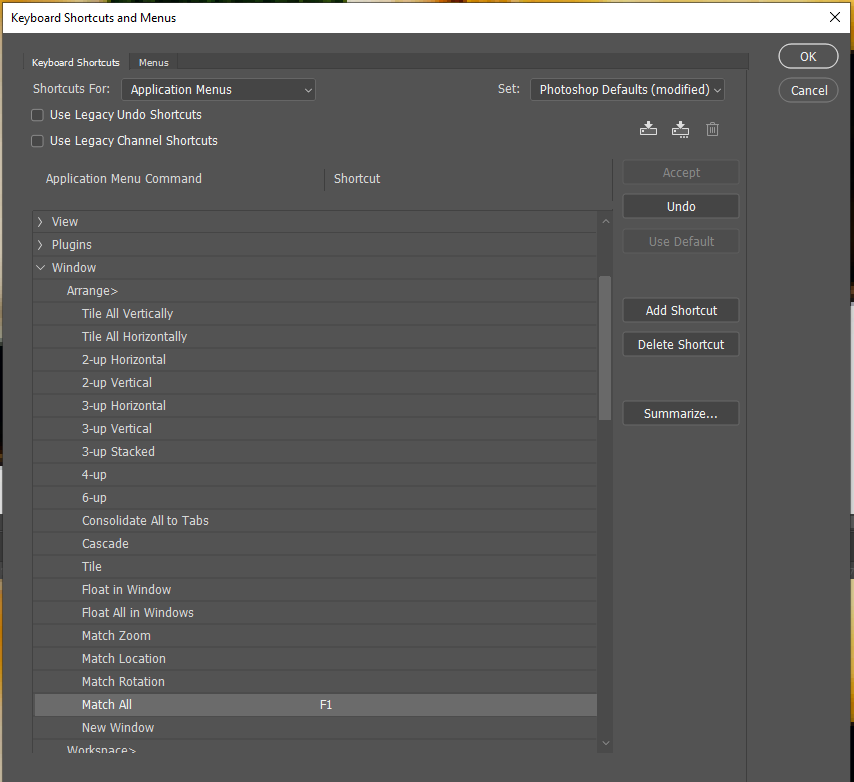Viewport: 854px width, 782px height.
Task: Select the 3-up Stacked row
Action: click(315, 451)
